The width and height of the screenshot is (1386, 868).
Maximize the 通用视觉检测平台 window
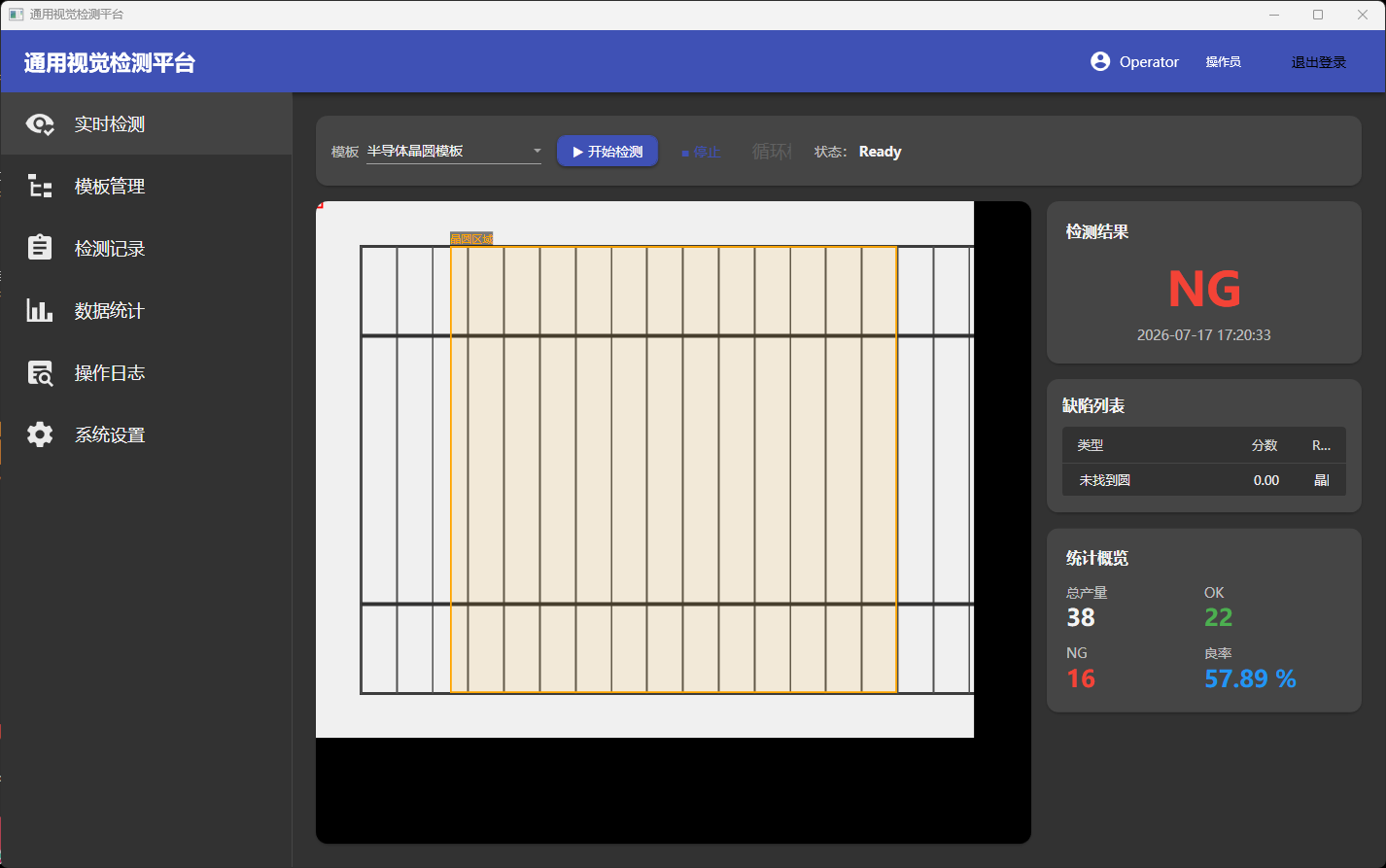[x=1318, y=15]
